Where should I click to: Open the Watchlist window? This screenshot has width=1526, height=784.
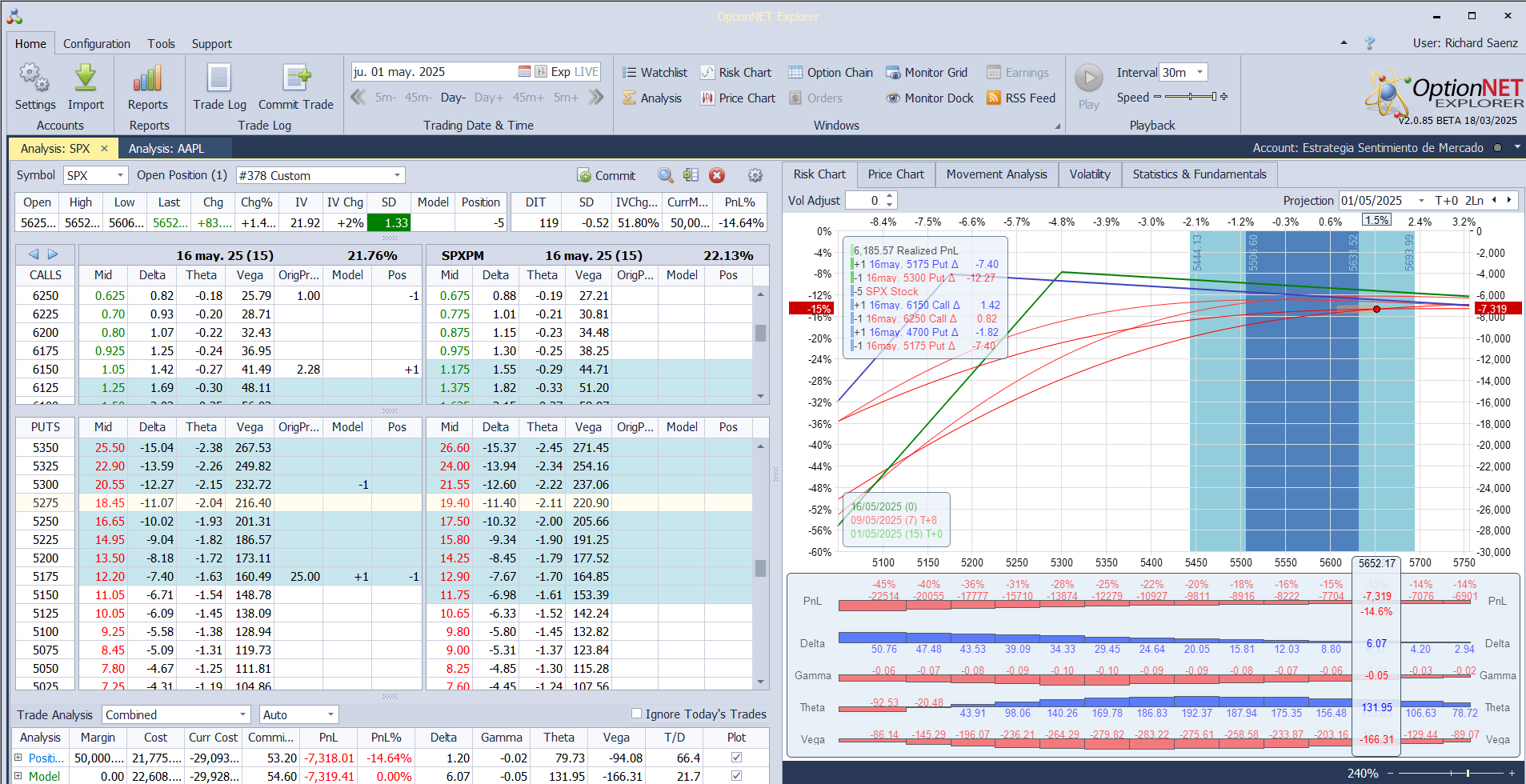[x=655, y=72]
